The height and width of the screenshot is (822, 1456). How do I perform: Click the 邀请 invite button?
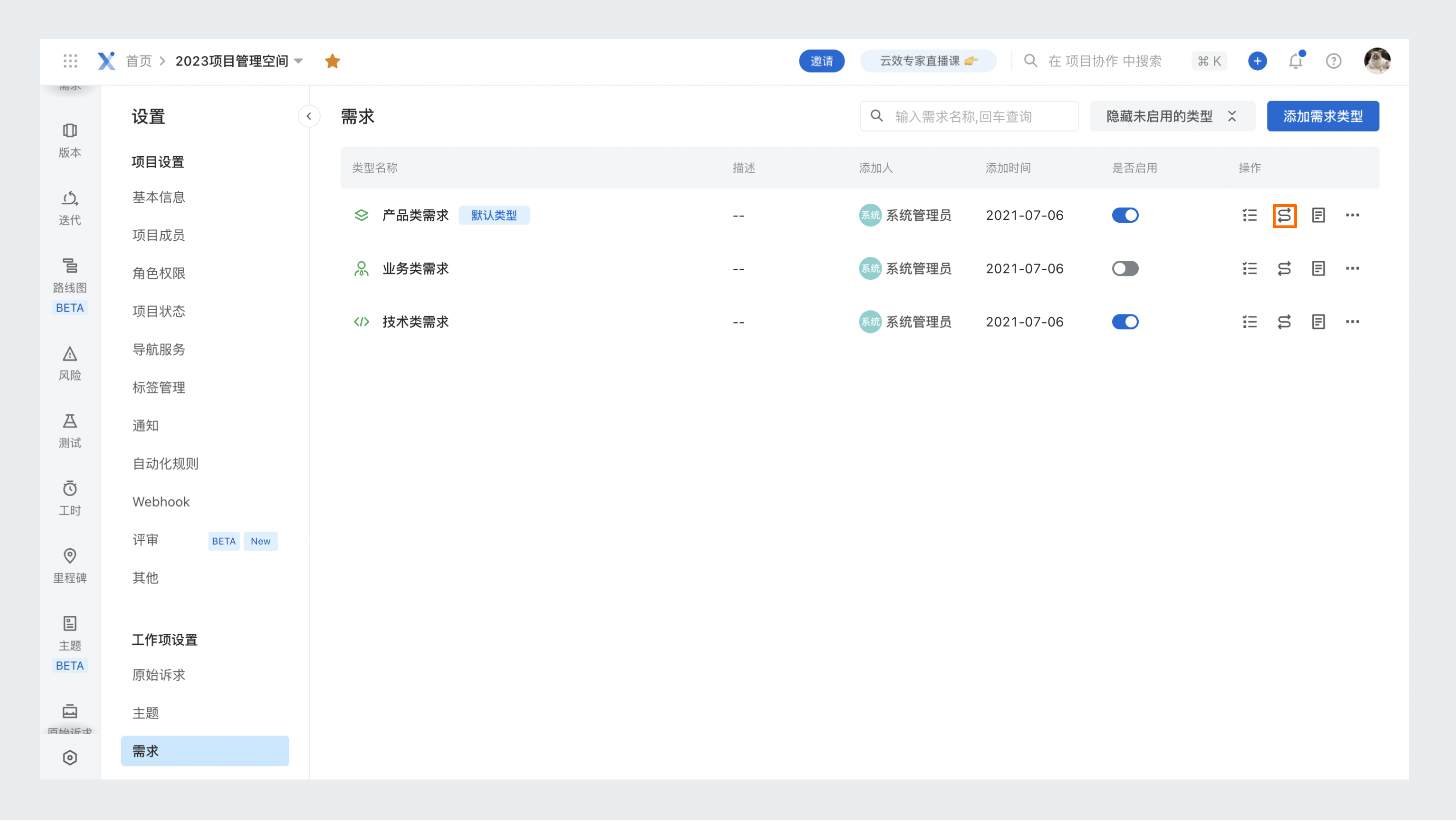click(821, 61)
